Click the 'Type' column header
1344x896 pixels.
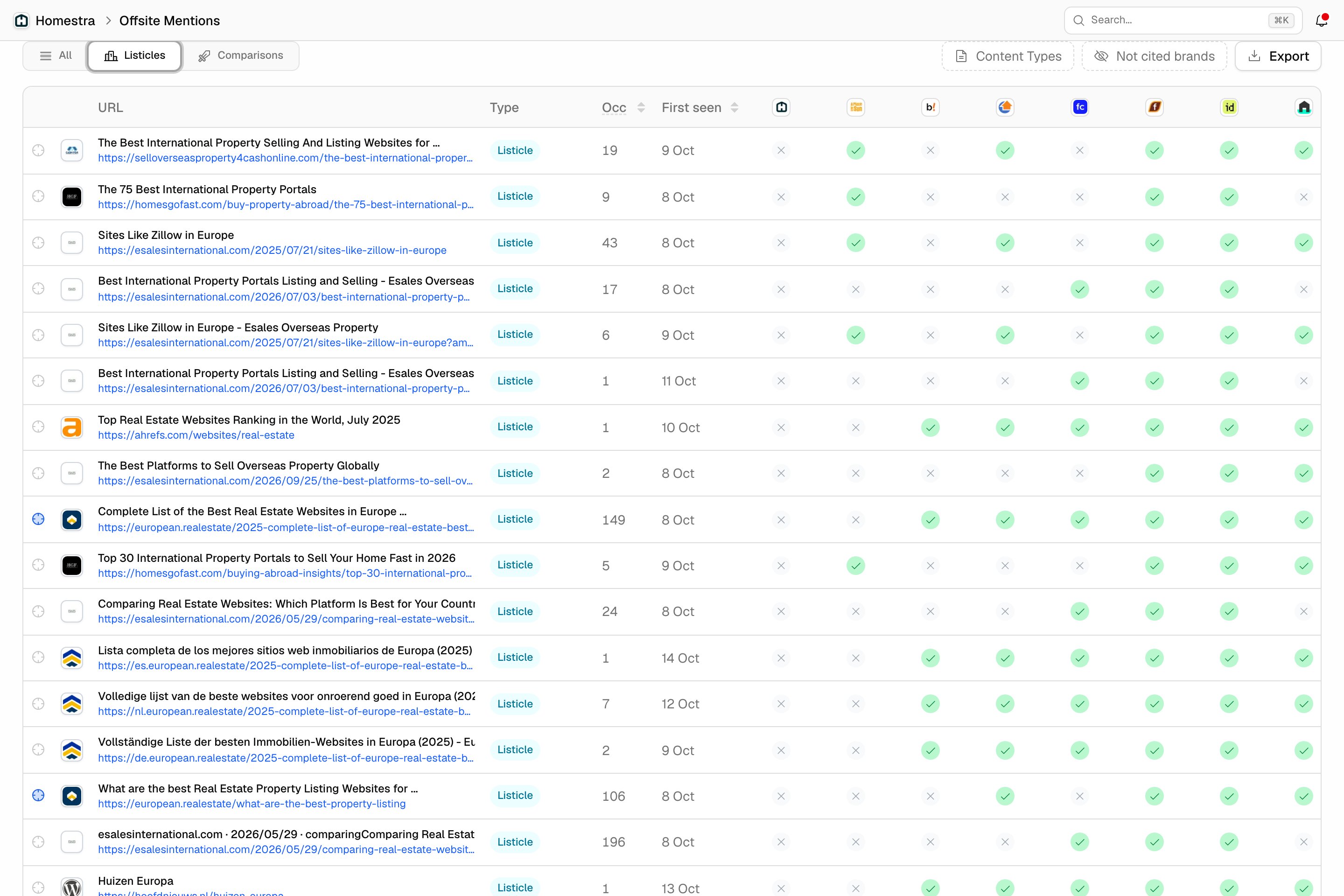504,107
